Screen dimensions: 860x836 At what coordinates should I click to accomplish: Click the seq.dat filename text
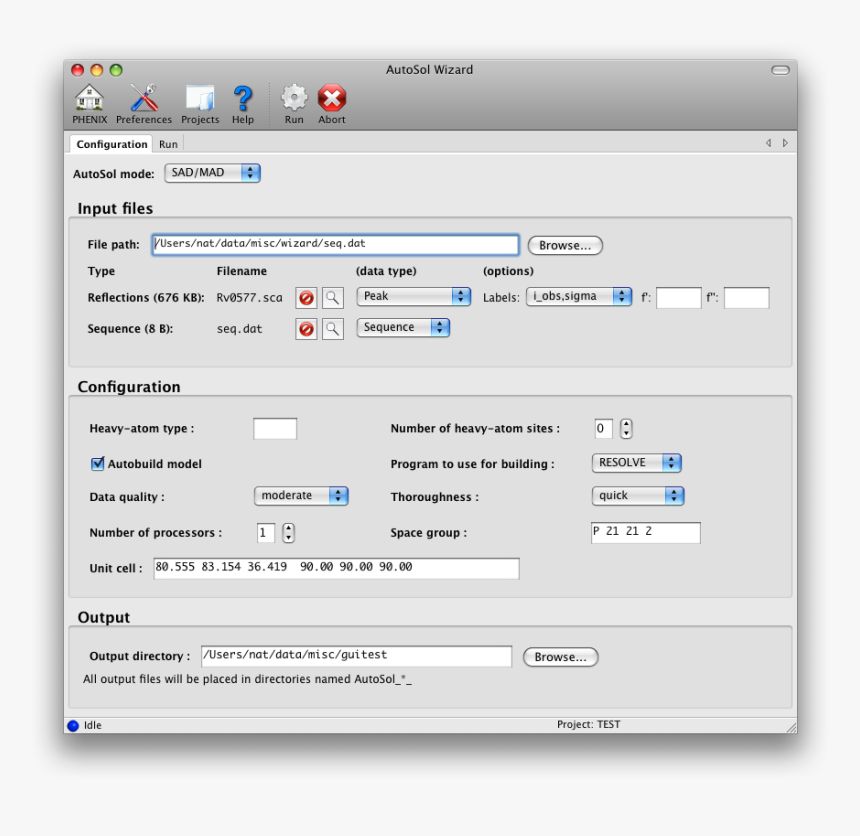(x=240, y=329)
